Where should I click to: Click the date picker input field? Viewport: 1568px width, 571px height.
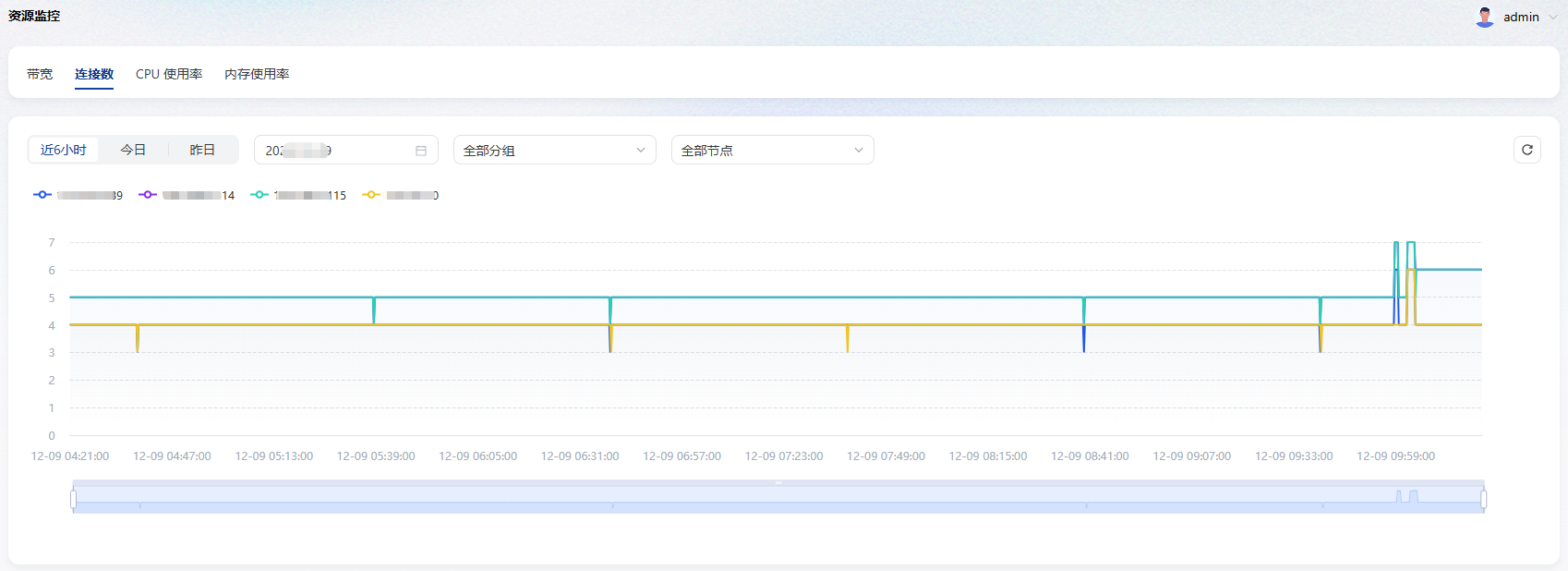pyautogui.click(x=332, y=151)
